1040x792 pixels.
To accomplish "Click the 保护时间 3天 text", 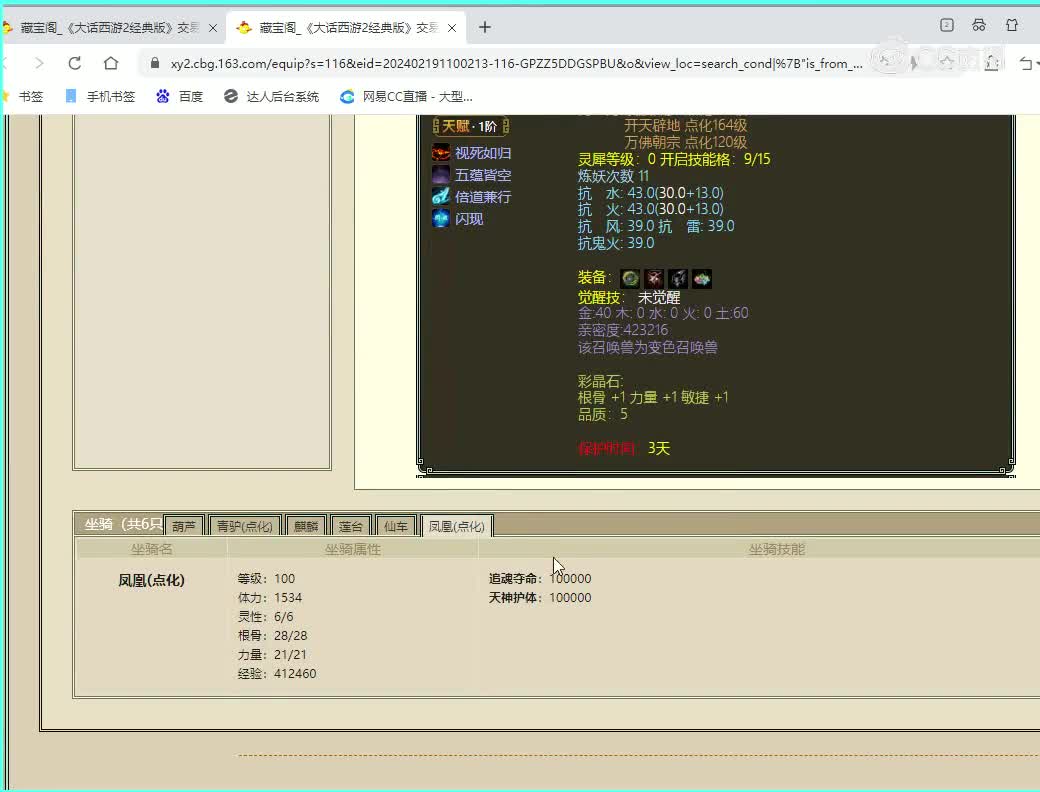I will tap(624, 448).
